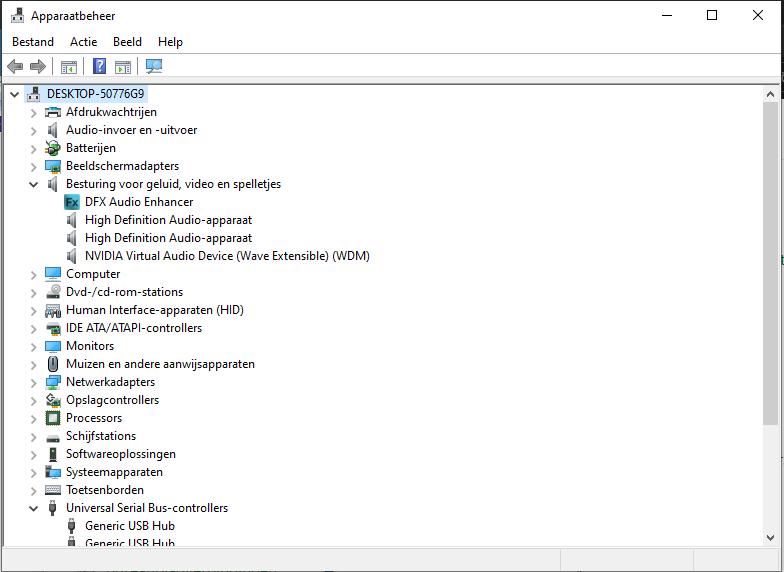The height and width of the screenshot is (572, 784).
Task: Select the Generic USB Hub entry
Action: [130, 526]
